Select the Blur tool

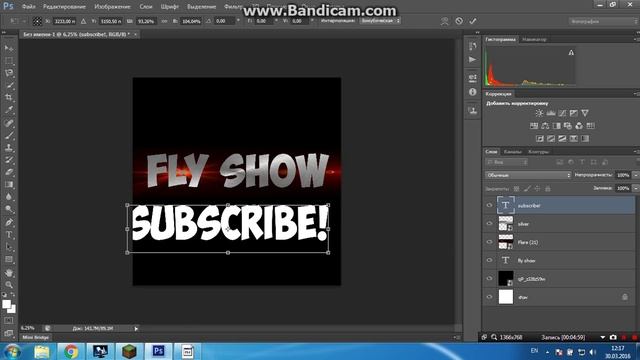[x=9, y=197]
